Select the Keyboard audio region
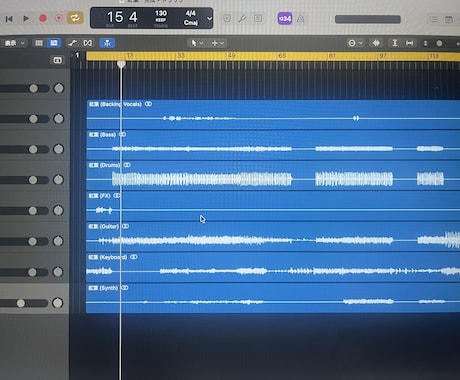The width and height of the screenshot is (460, 380). coord(273,268)
